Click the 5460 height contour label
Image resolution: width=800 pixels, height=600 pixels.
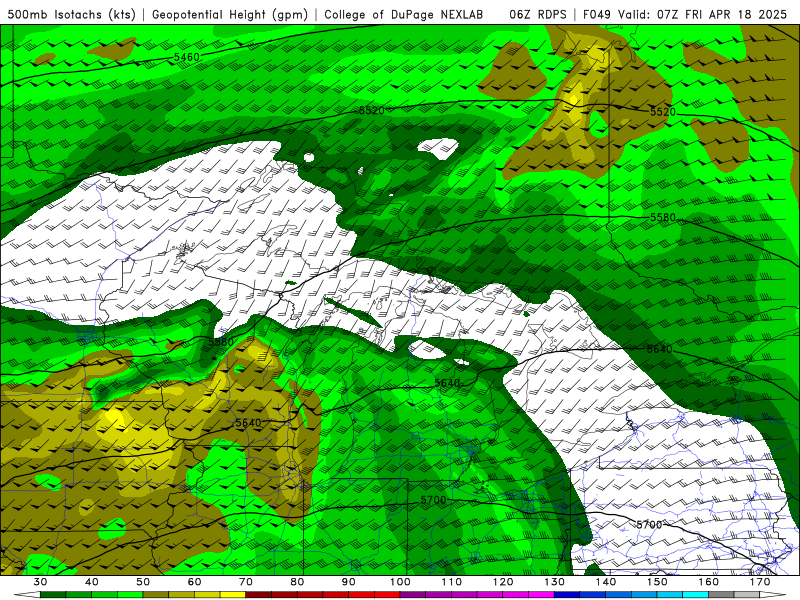click(x=187, y=57)
